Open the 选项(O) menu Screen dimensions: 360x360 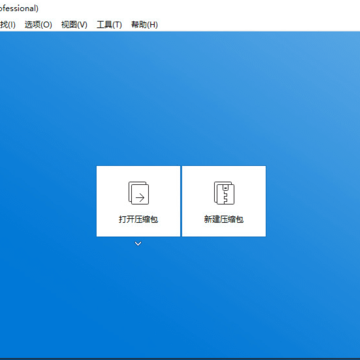point(38,25)
